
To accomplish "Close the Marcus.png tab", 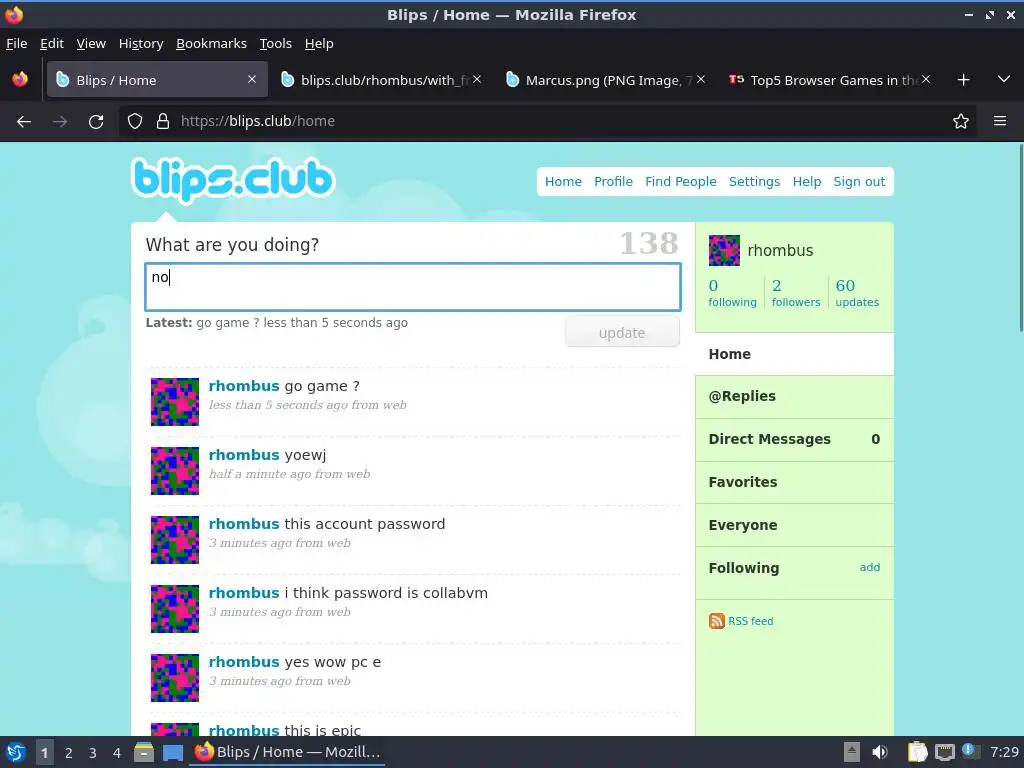I will tap(701, 79).
